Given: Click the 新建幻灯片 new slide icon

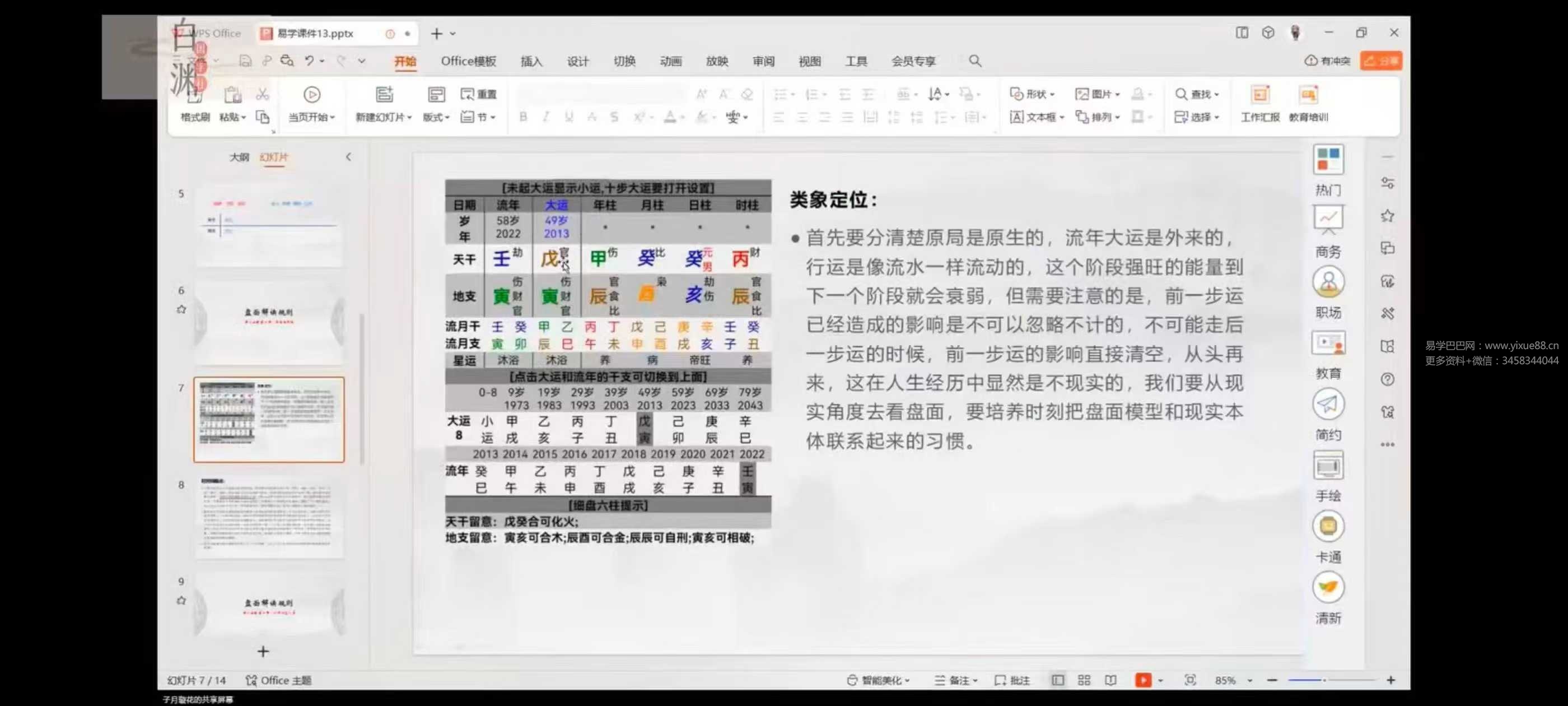Looking at the screenshot, I should pos(384,95).
